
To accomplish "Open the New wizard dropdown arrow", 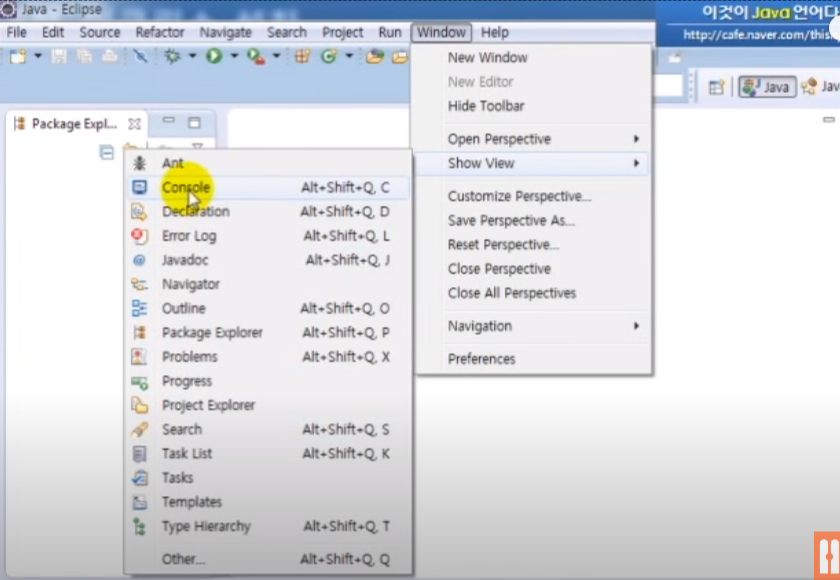I will (38, 56).
